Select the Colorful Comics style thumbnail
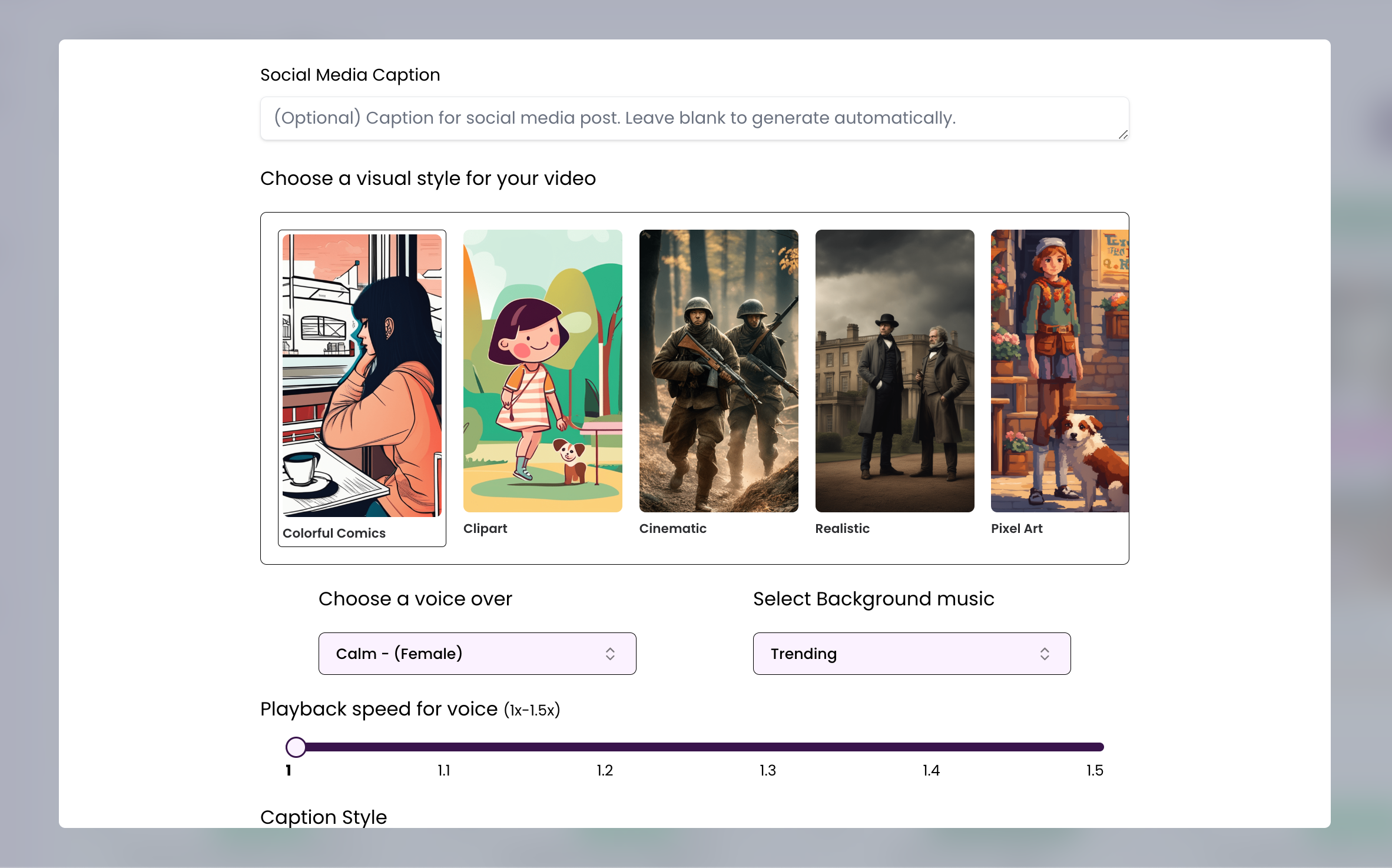 tap(362, 375)
